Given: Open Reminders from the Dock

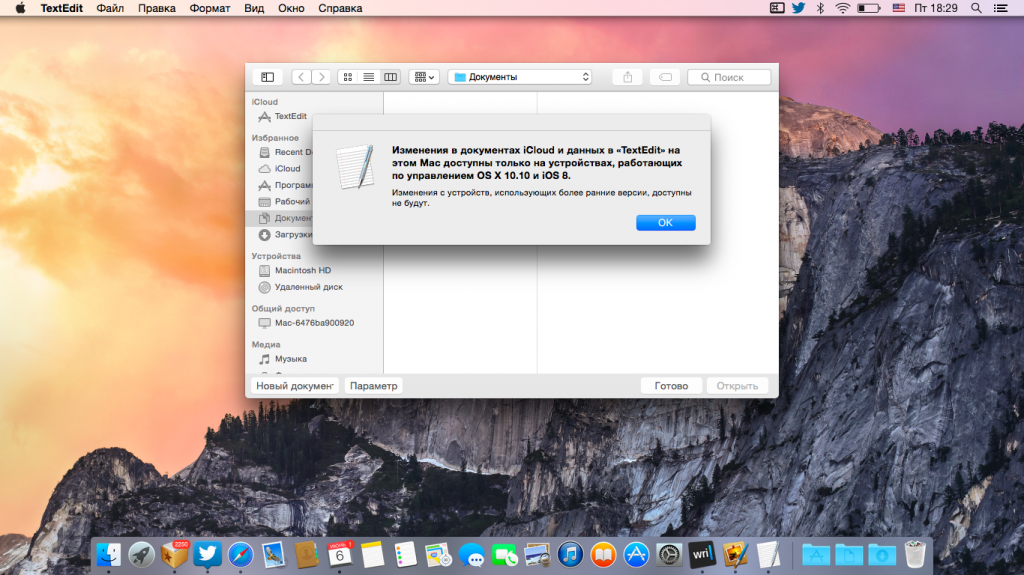Looking at the screenshot, I should coord(406,555).
